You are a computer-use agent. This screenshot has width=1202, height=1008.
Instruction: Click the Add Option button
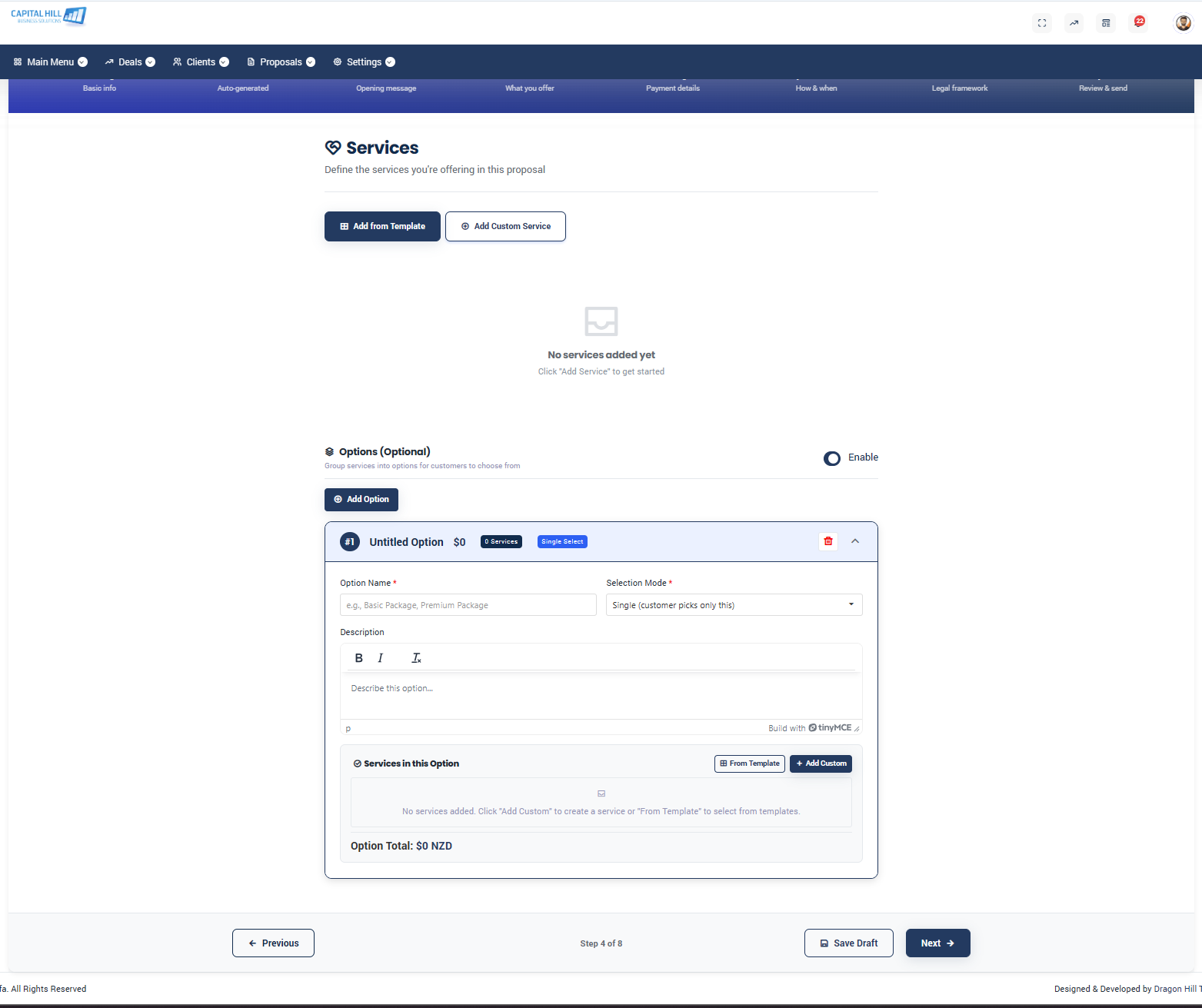pos(361,500)
